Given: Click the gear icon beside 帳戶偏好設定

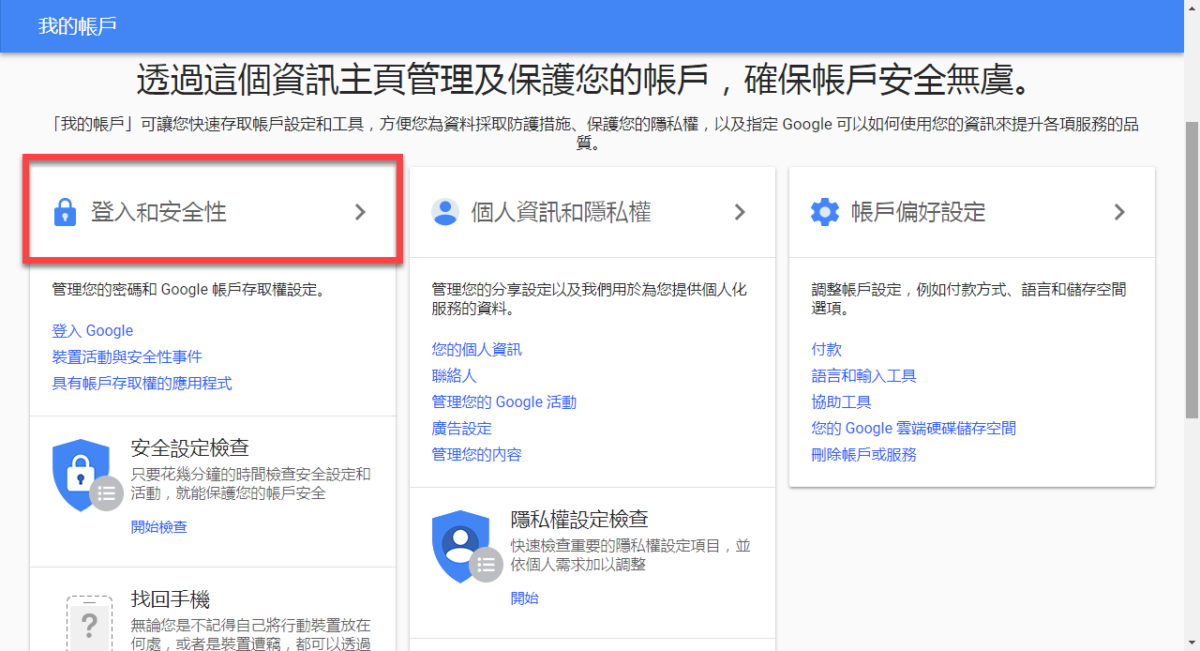Looking at the screenshot, I should coord(825,212).
